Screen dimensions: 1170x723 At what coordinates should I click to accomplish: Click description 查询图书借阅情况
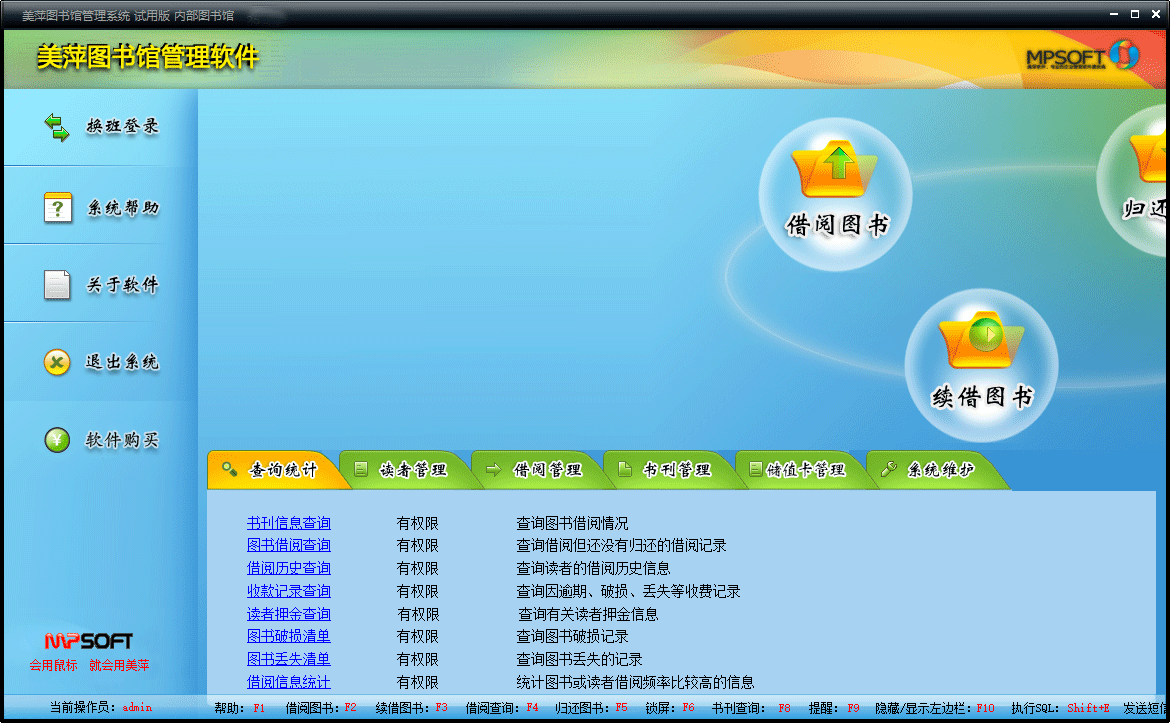pos(572,524)
